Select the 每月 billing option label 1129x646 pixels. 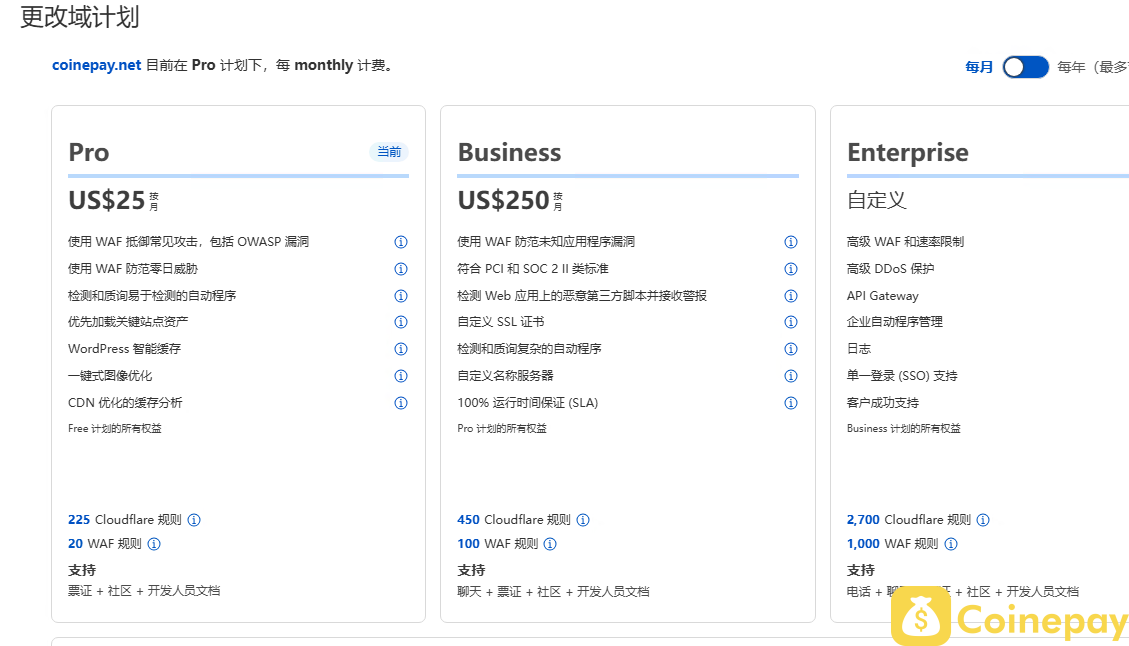[979, 67]
